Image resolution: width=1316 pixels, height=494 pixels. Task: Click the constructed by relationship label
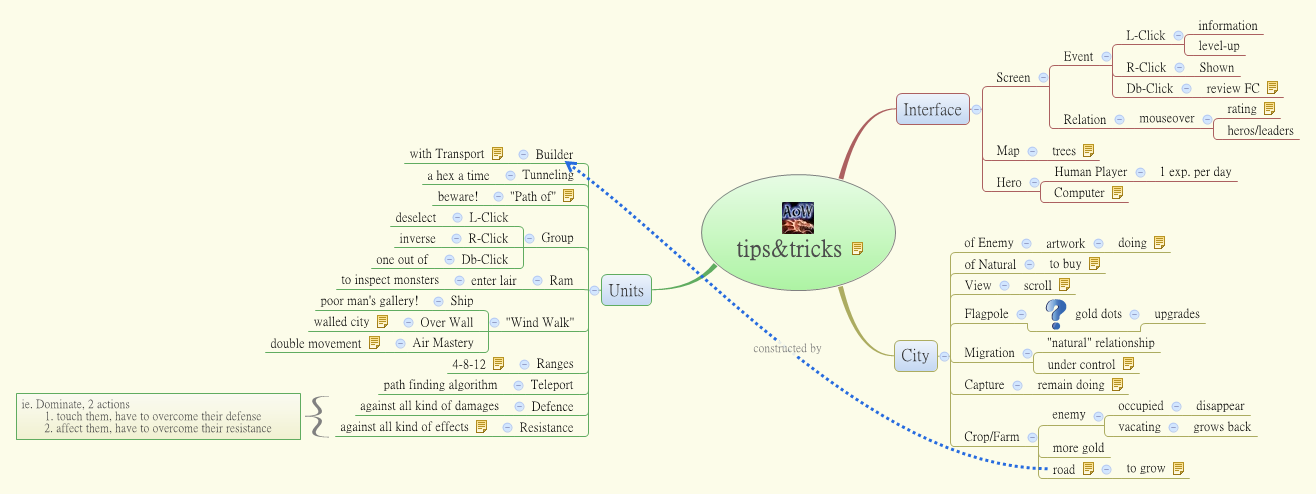click(787, 348)
